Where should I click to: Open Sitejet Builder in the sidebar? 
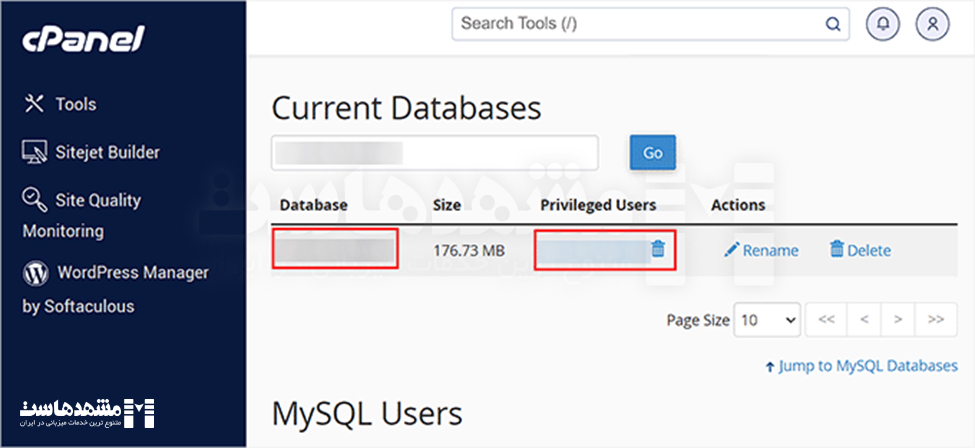[107, 152]
